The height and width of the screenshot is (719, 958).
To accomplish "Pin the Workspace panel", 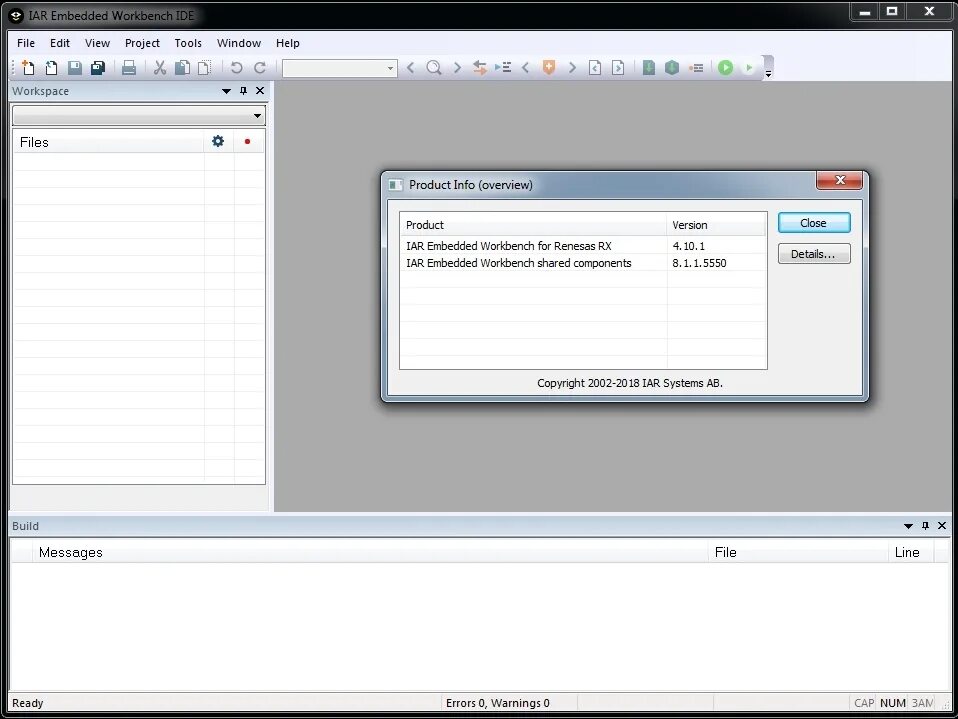I will 243,91.
